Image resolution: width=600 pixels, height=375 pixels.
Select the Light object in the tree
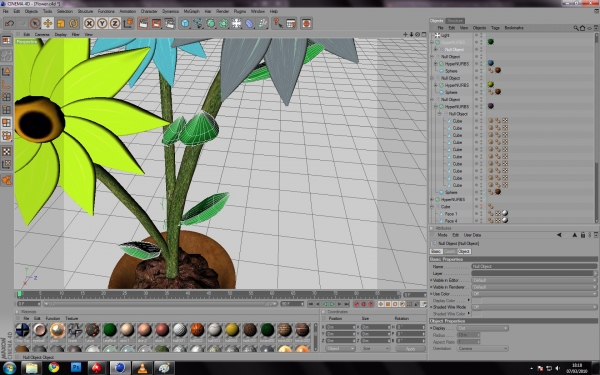[x=445, y=35]
